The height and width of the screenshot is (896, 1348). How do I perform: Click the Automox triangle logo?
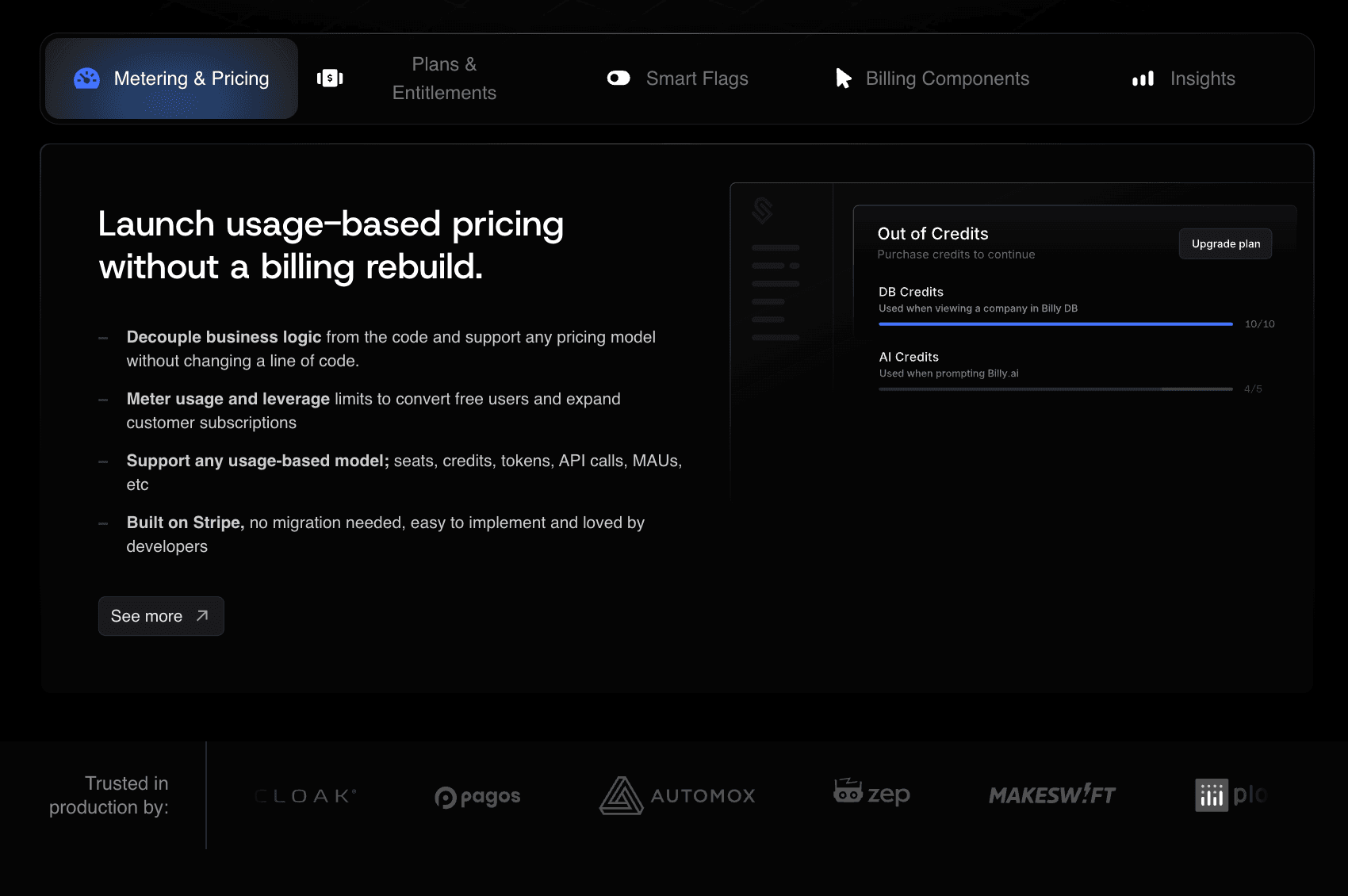click(x=621, y=795)
